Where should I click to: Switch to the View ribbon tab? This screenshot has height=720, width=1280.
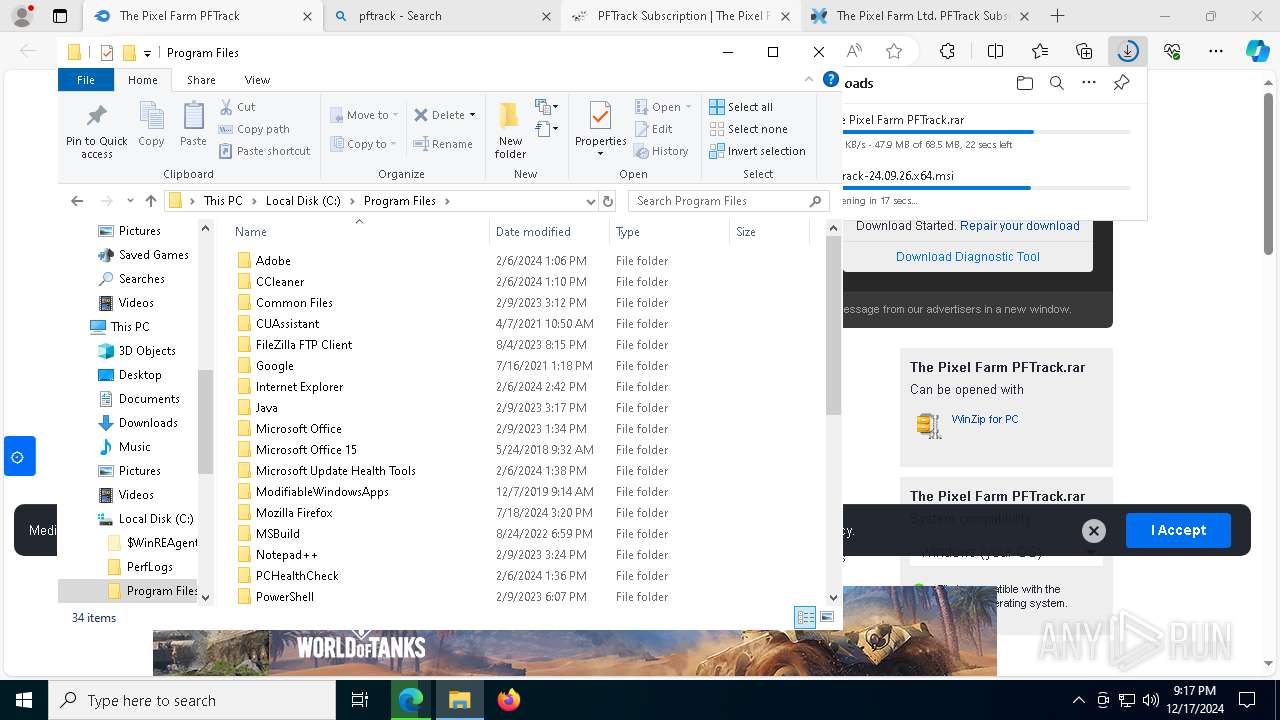coord(257,80)
